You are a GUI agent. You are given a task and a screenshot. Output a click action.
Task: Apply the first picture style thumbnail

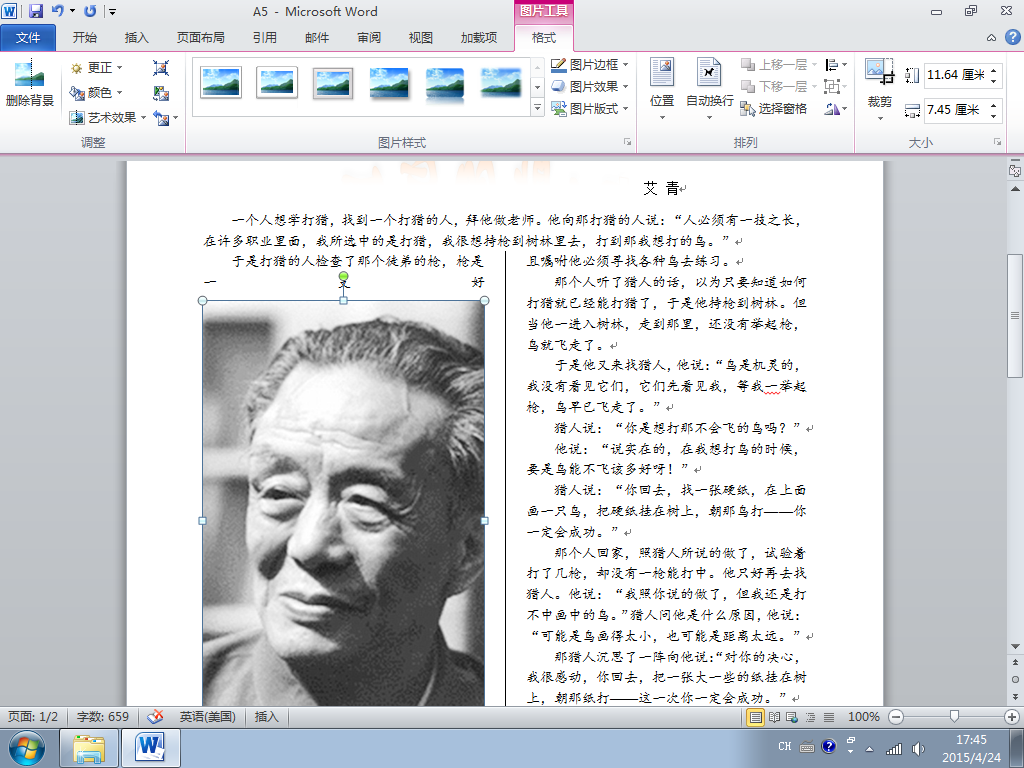[x=221, y=82]
